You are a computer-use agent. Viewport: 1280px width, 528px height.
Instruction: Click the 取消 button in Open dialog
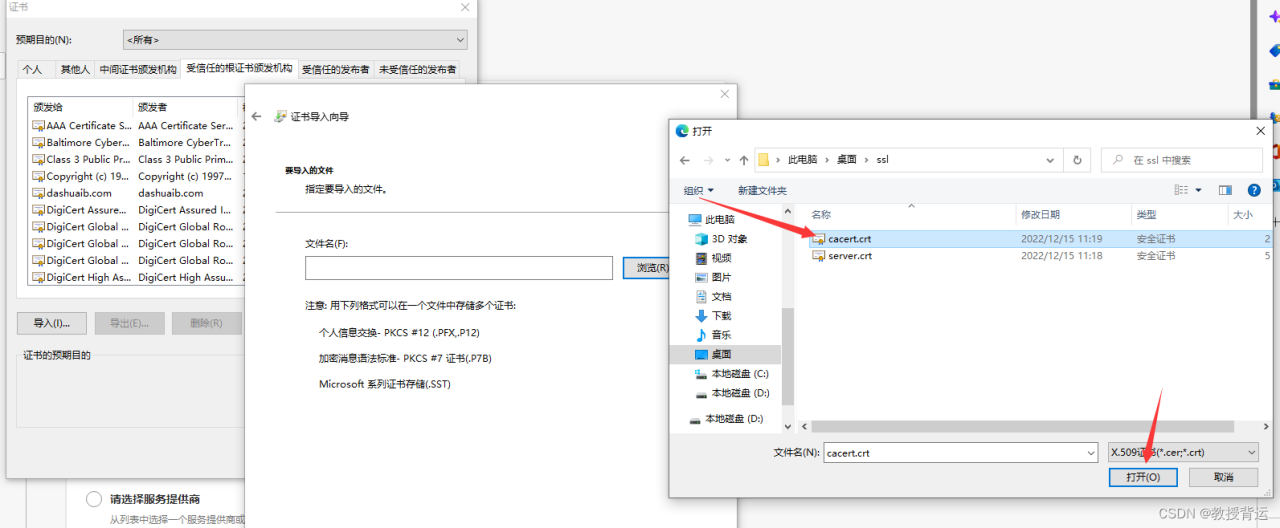tap(1223, 477)
